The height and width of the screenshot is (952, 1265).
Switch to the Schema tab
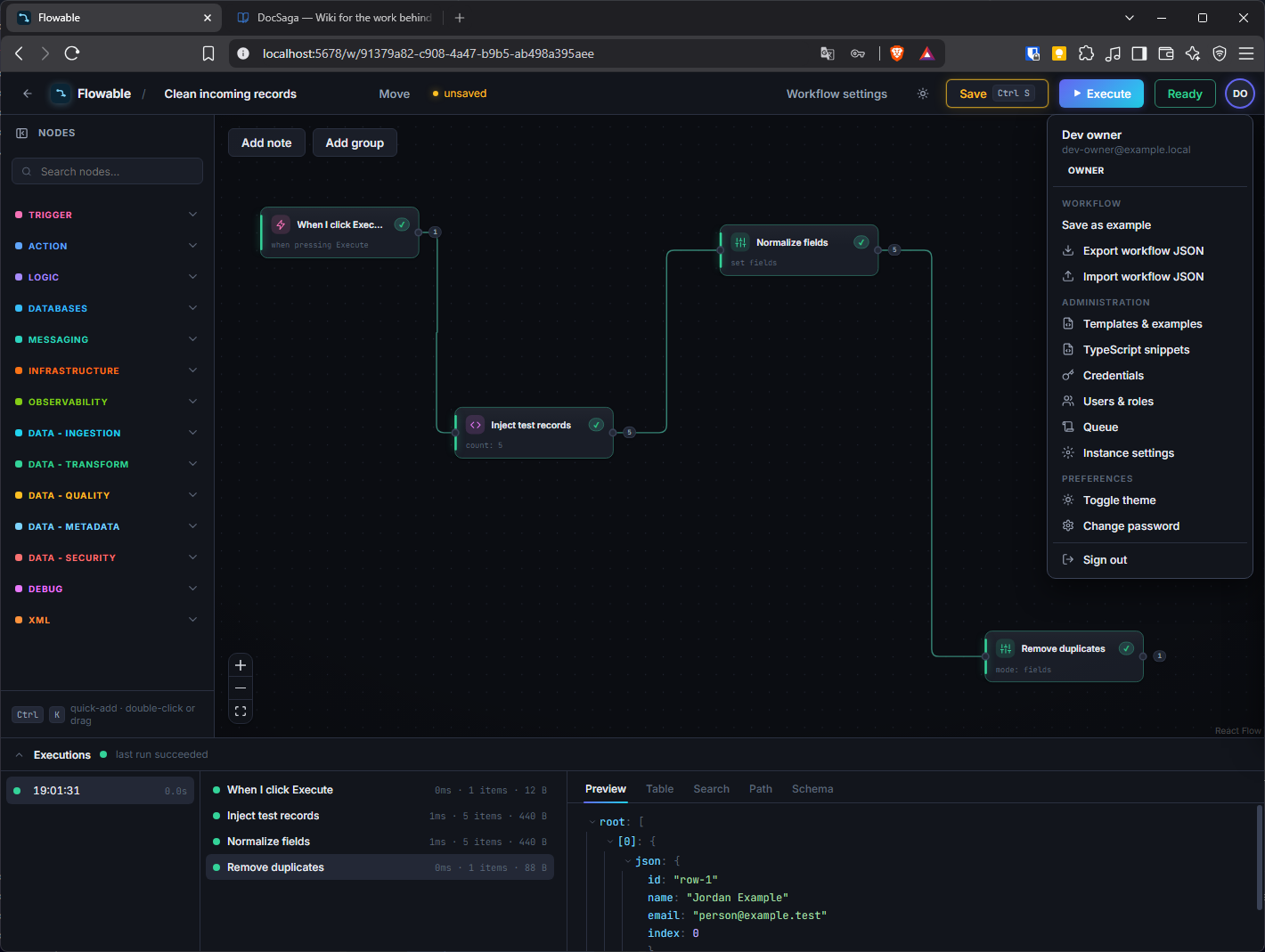coord(812,789)
